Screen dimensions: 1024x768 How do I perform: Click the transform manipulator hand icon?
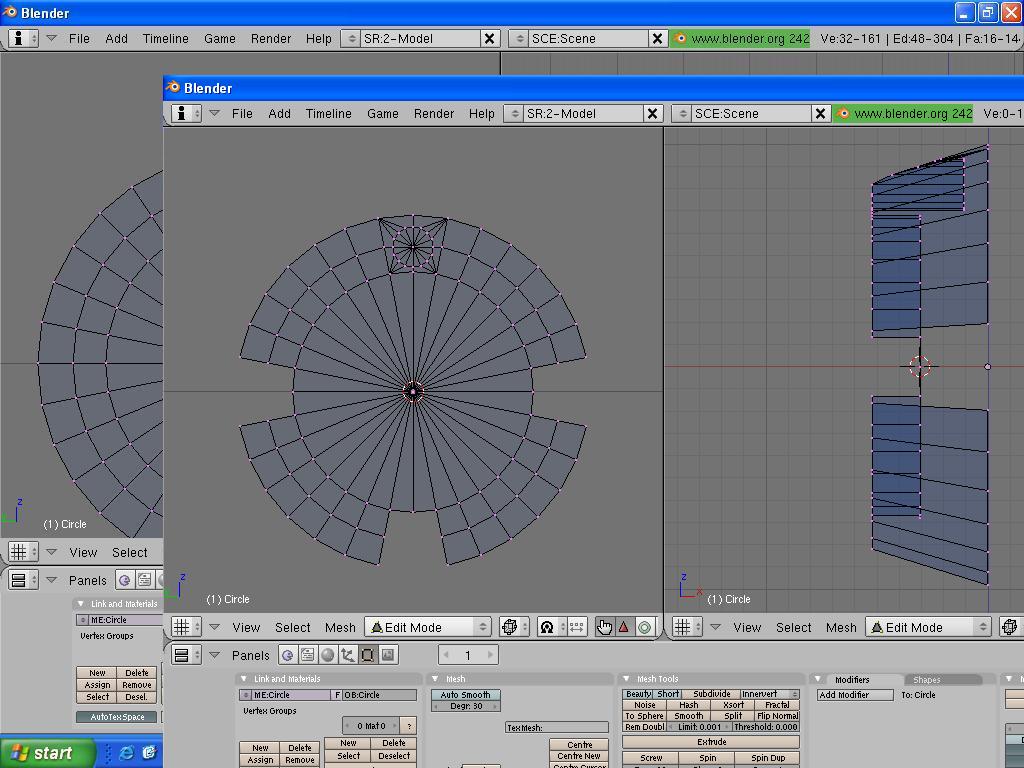[x=604, y=628]
